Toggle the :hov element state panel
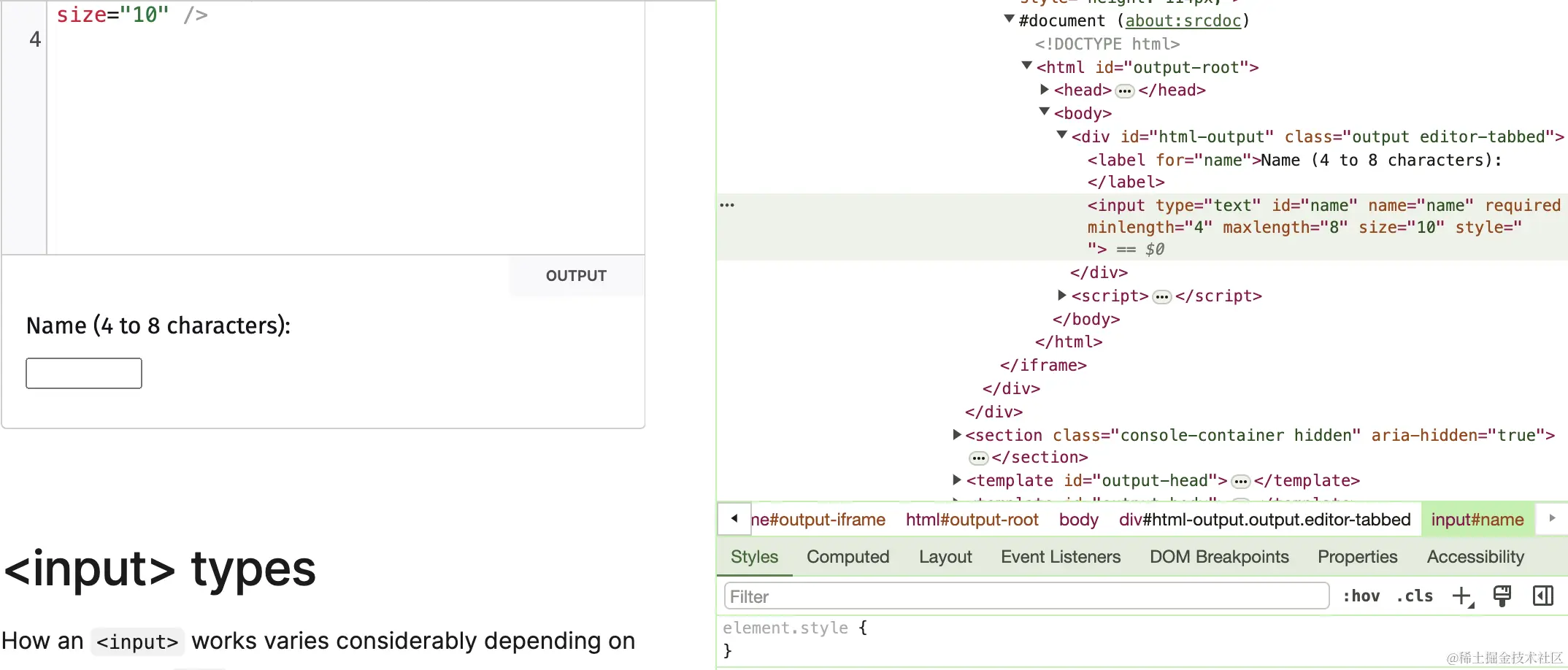Viewport: 1568px width, 670px height. 1361,596
